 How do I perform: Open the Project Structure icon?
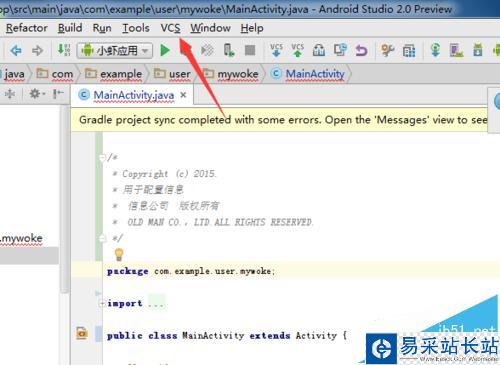(x=409, y=51)
